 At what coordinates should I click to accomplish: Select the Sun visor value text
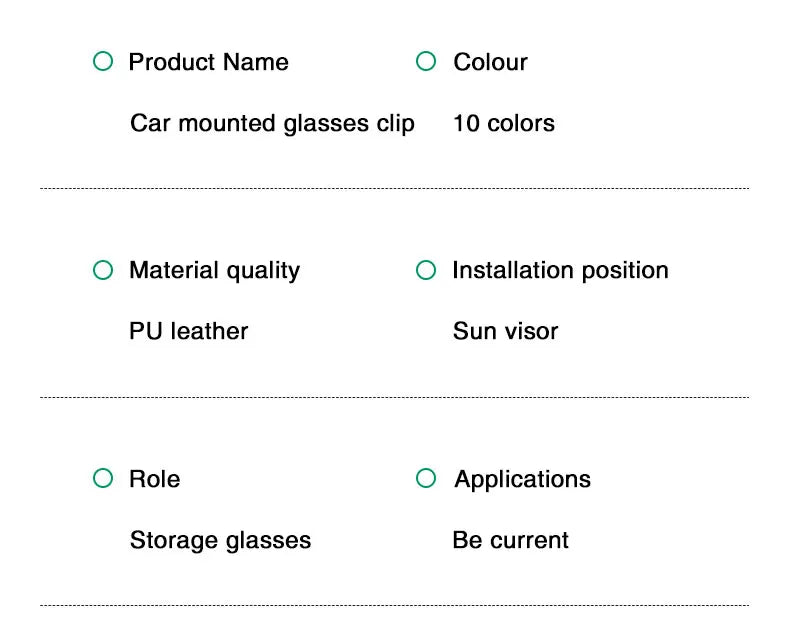coord(505,331)
